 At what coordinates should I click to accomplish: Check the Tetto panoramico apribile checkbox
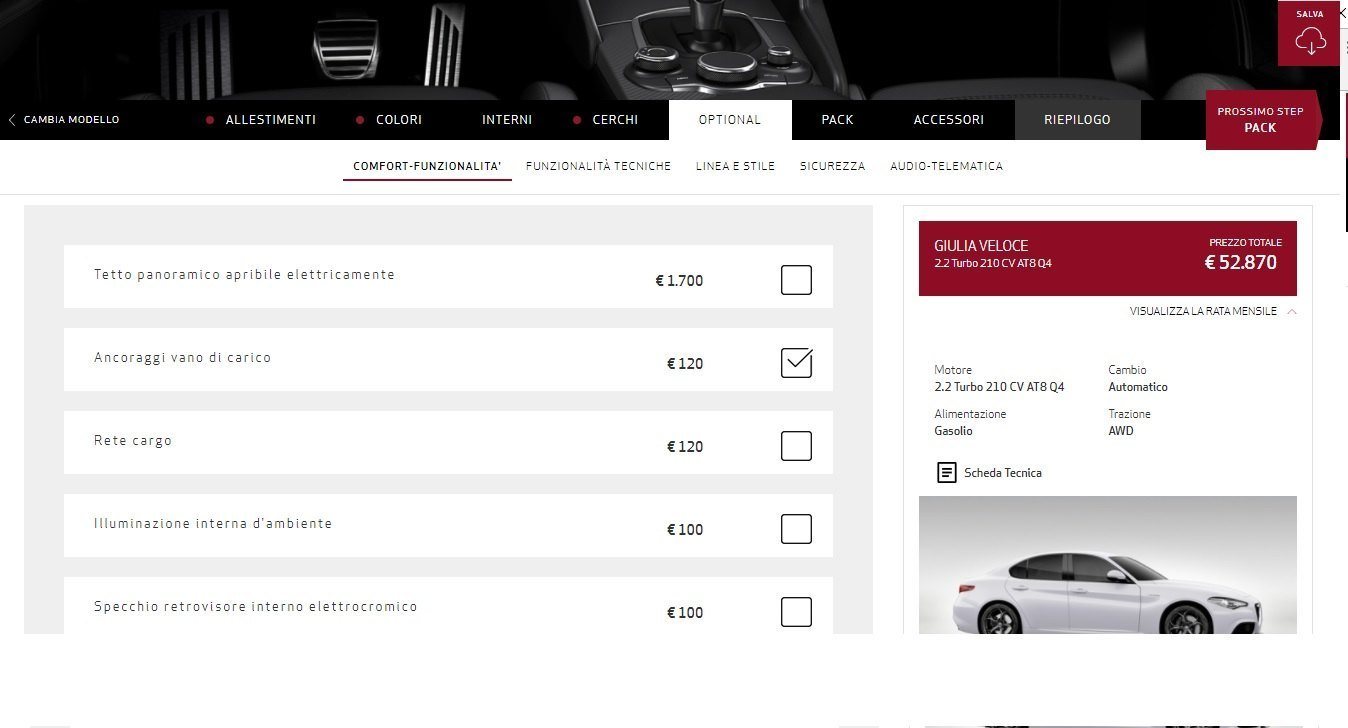(x=796, y=280)
